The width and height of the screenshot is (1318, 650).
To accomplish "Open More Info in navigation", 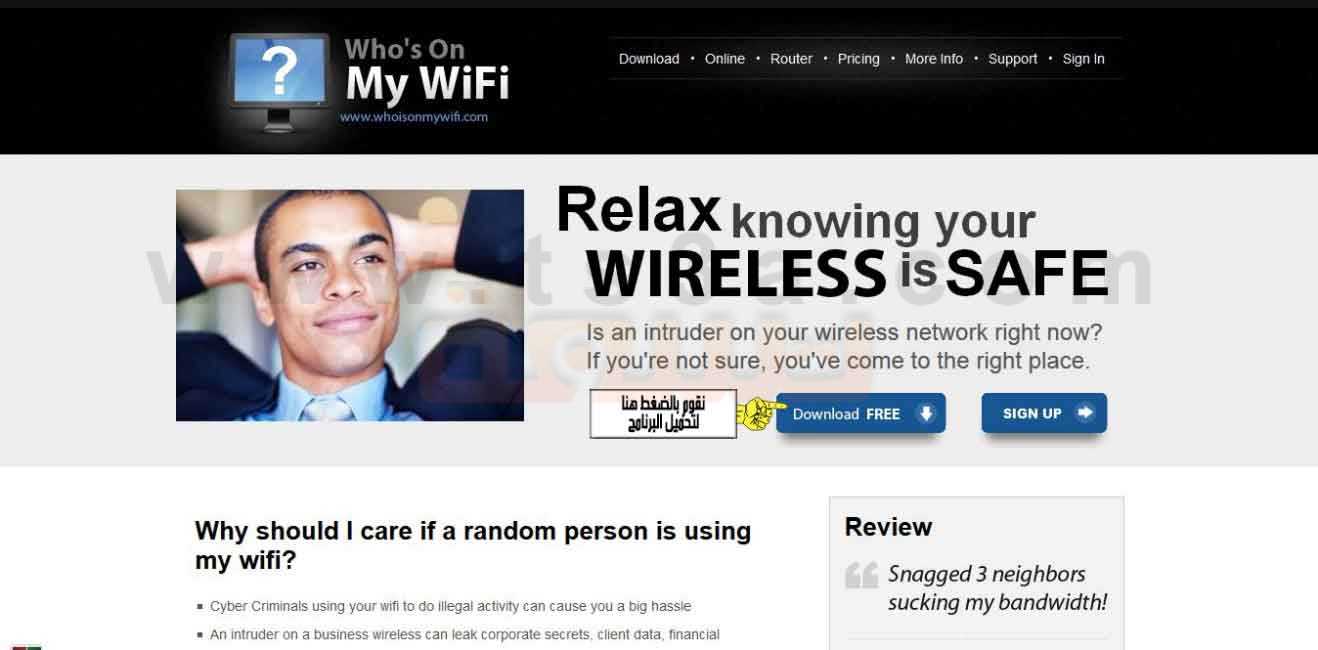I will click(x=934, y=59).
